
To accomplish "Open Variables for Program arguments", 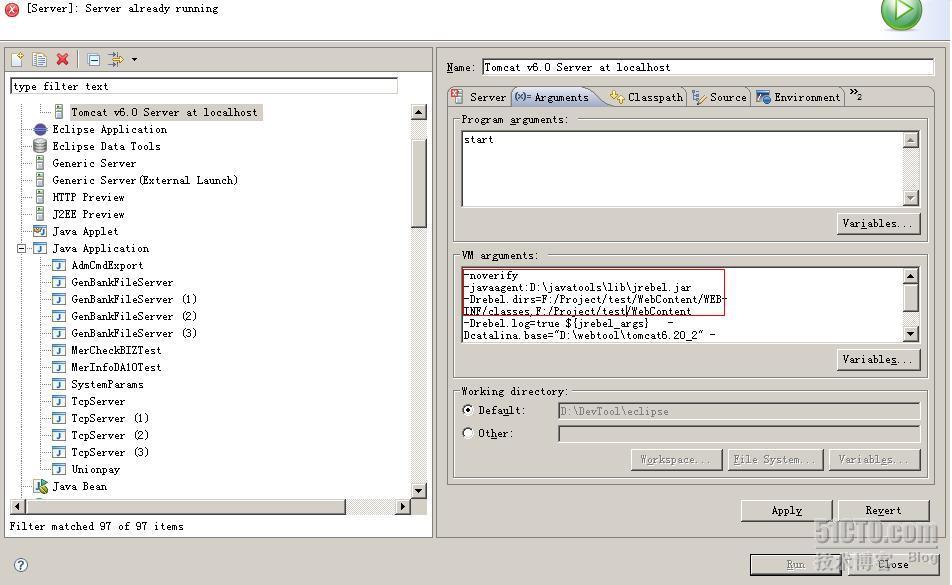I will pos(878,223).
